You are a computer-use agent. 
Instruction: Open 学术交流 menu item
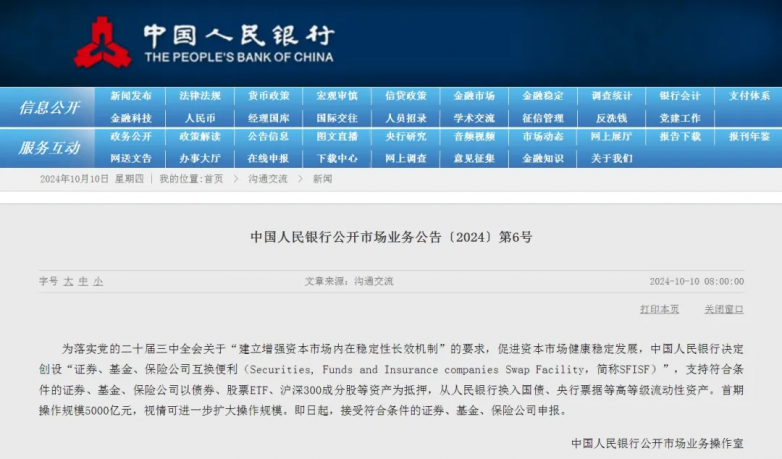tap(474, 118)
